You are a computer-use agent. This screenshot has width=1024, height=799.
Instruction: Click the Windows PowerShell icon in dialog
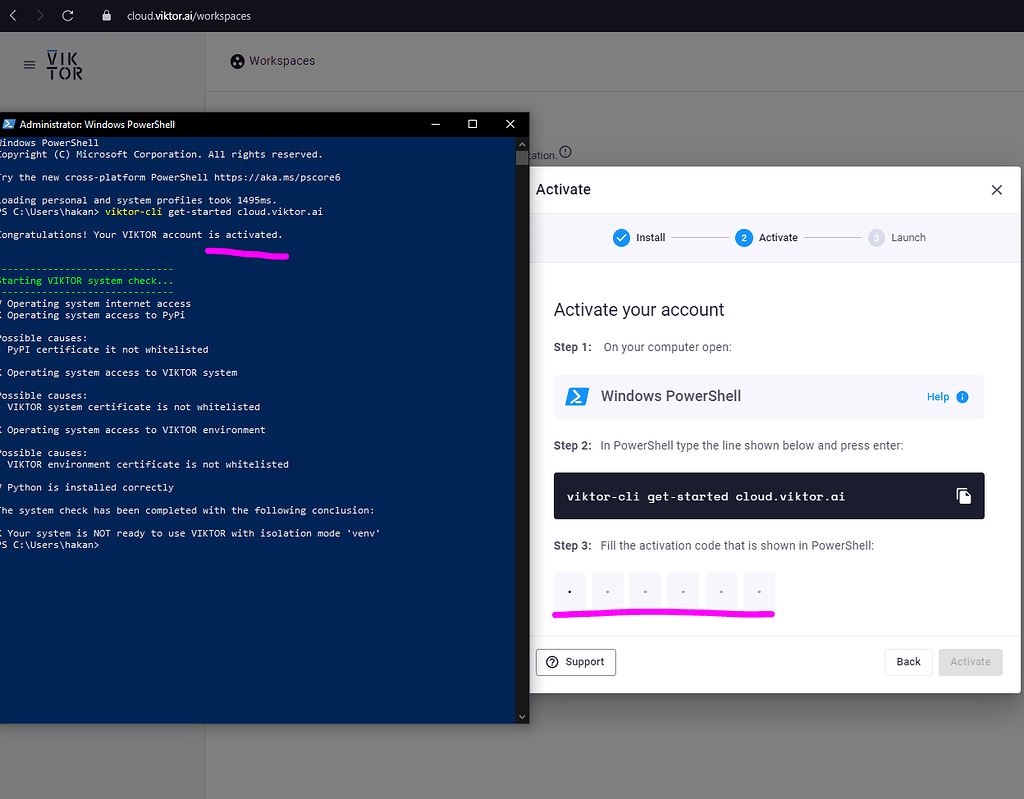coord(577,397)
